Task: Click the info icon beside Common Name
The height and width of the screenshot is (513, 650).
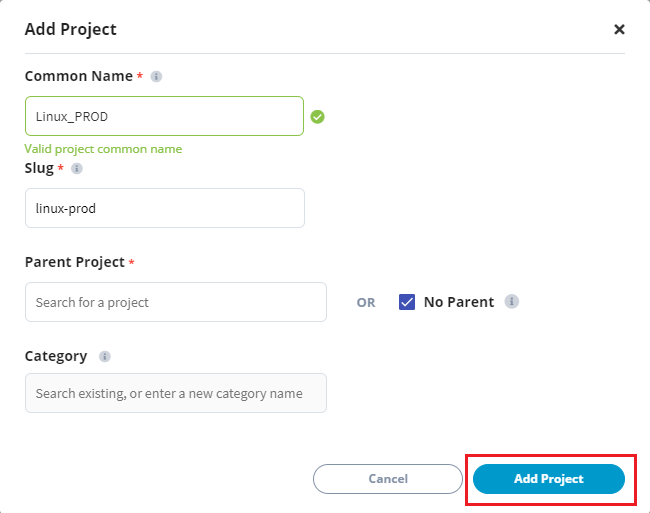Action: click(156, 76)
